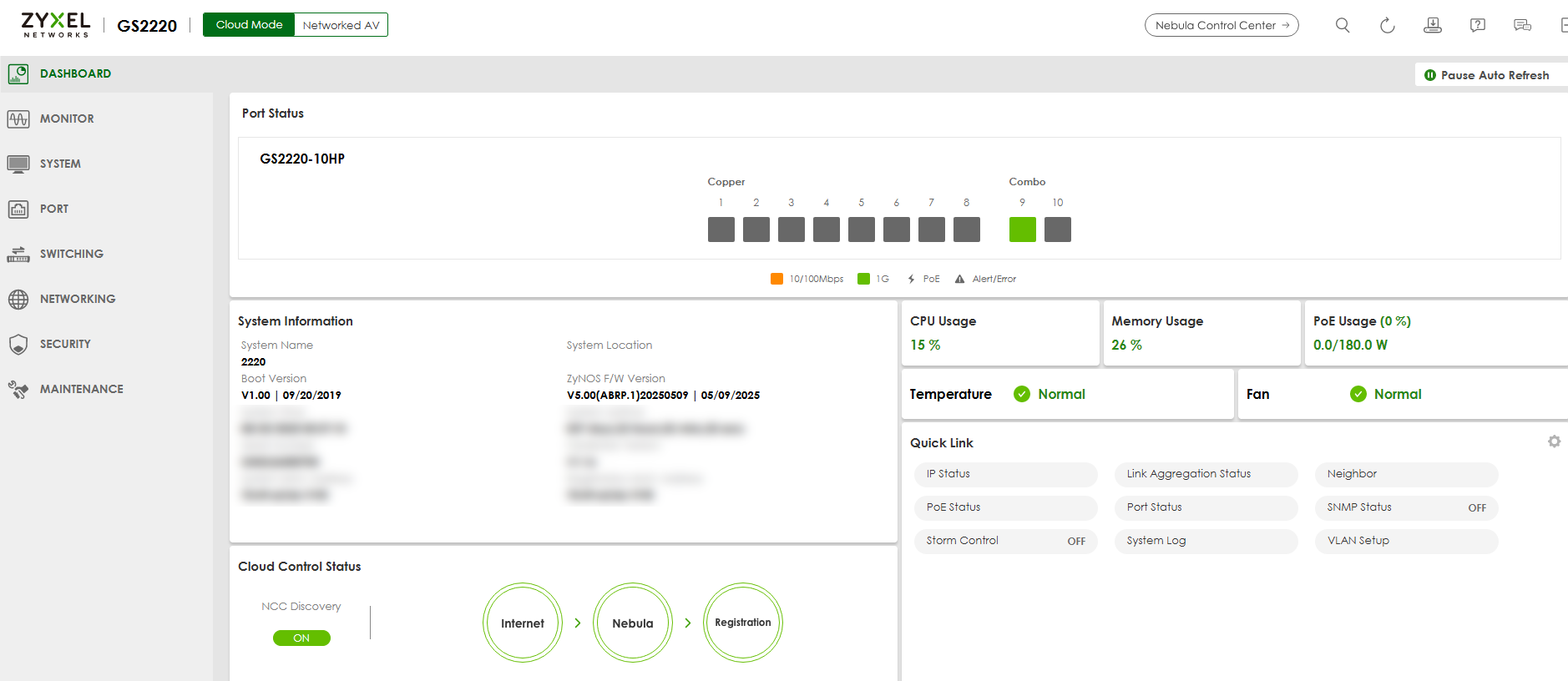Open VLAN Setup quick link
Screen dimensions: 1568x681
(1407, 541)
